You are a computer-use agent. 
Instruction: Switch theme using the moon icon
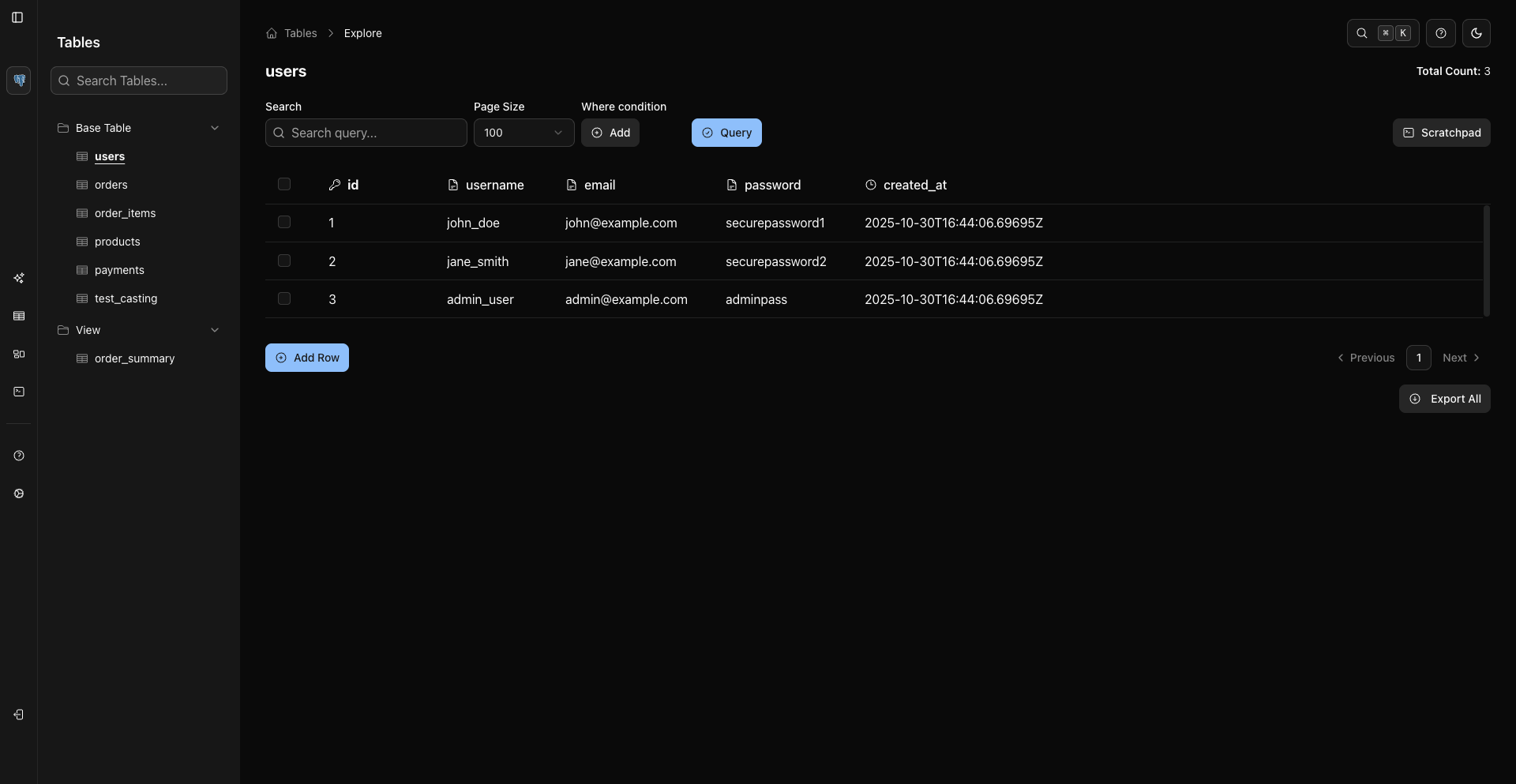[1477, 33]
